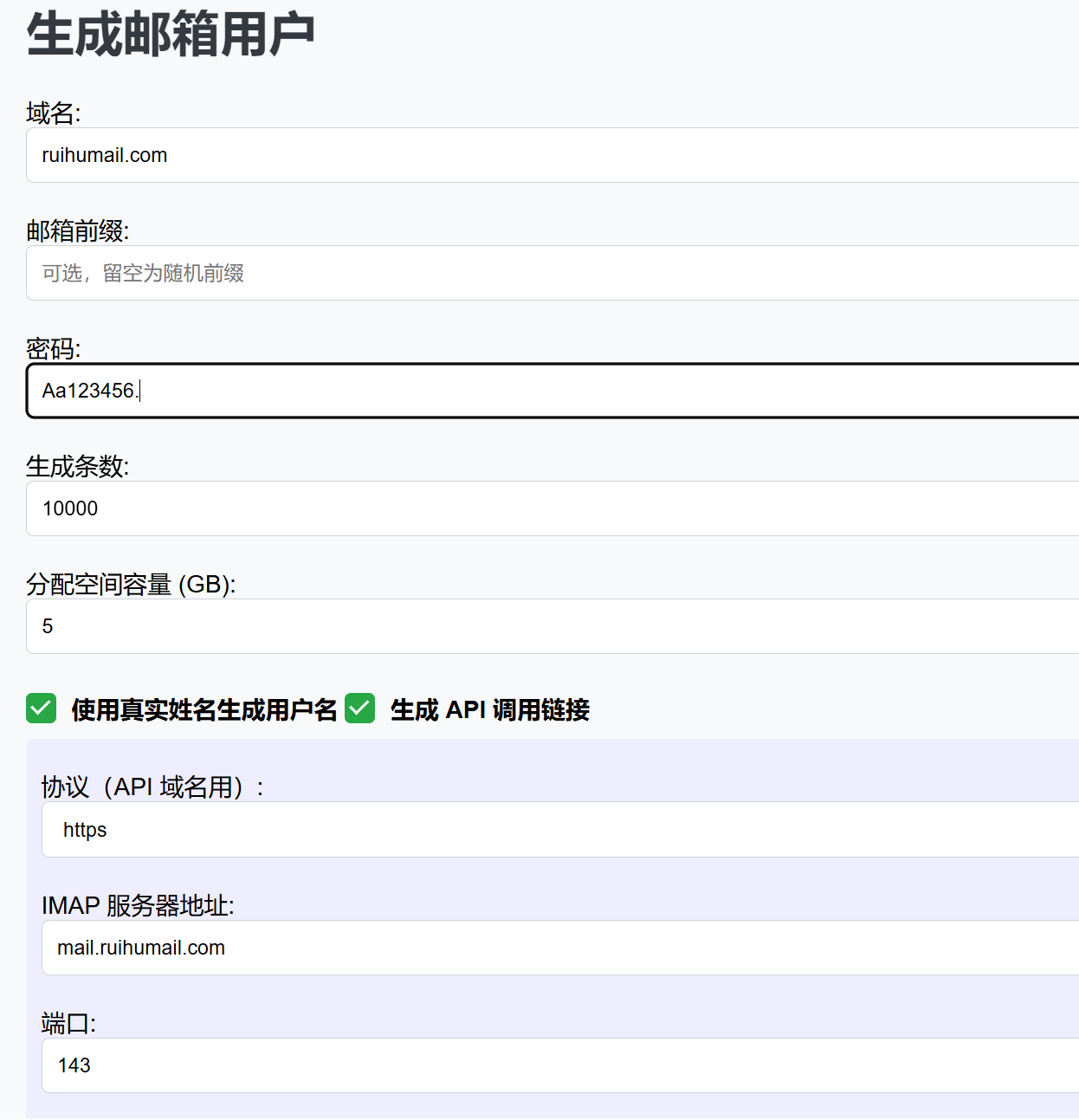Click the 协议（API 域名用）label
Image resolution: width=1079 pixels, height=1120 pixels.
point(152,787)
